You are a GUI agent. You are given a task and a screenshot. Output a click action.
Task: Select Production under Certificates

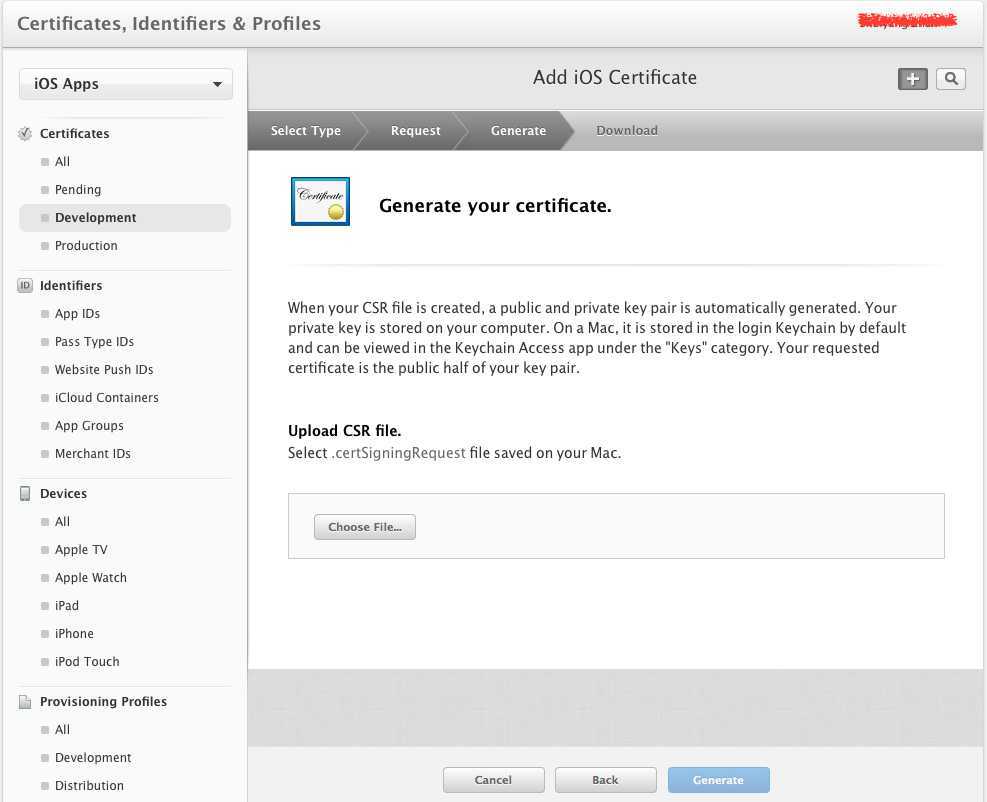86,246
